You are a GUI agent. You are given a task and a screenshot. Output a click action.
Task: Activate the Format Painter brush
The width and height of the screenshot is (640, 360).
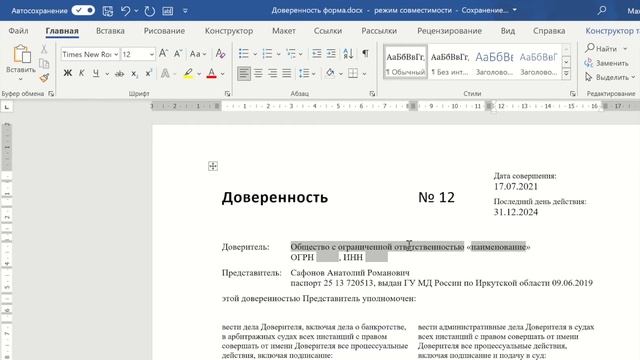point(44,78)
